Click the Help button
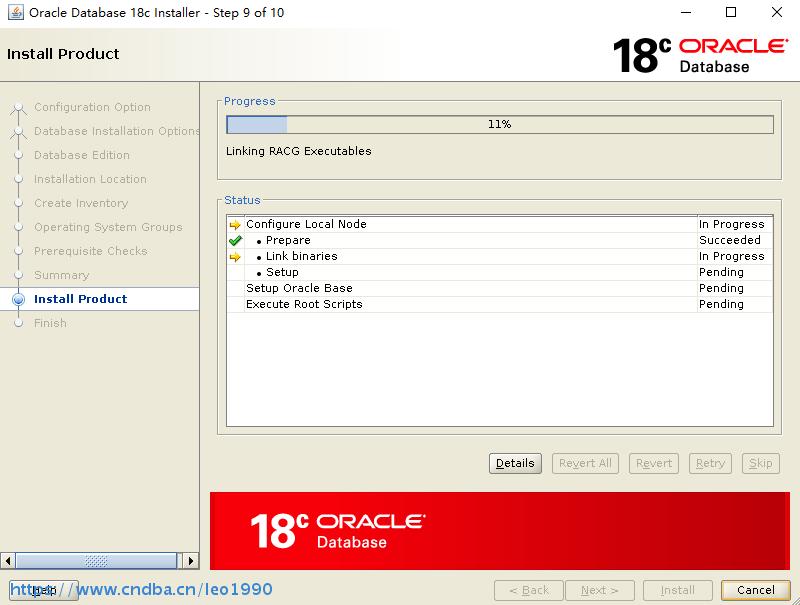The height and width of the screenshot is (605, 800). pos(44,590)
